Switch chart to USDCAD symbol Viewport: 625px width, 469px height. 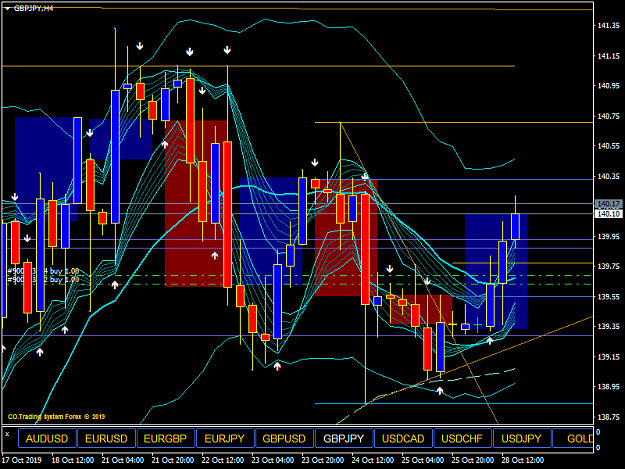click(x=403, y=439)
